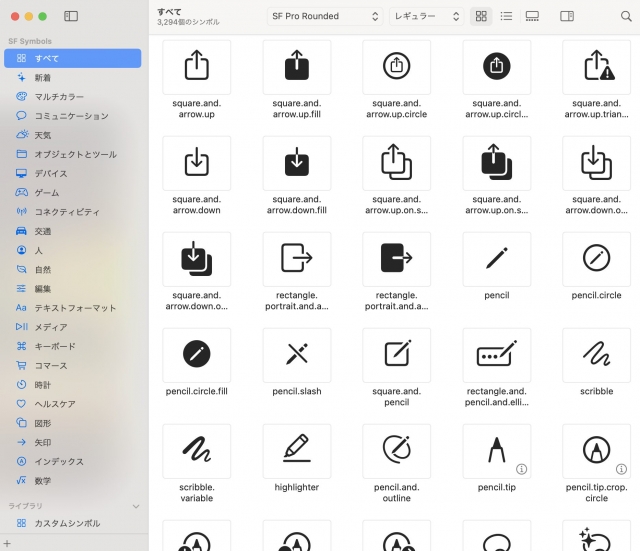Select the square.and.arrow.down symbol
Image resolution: width=640 pixels, height=551 pixels.
(x=197, y=163)
